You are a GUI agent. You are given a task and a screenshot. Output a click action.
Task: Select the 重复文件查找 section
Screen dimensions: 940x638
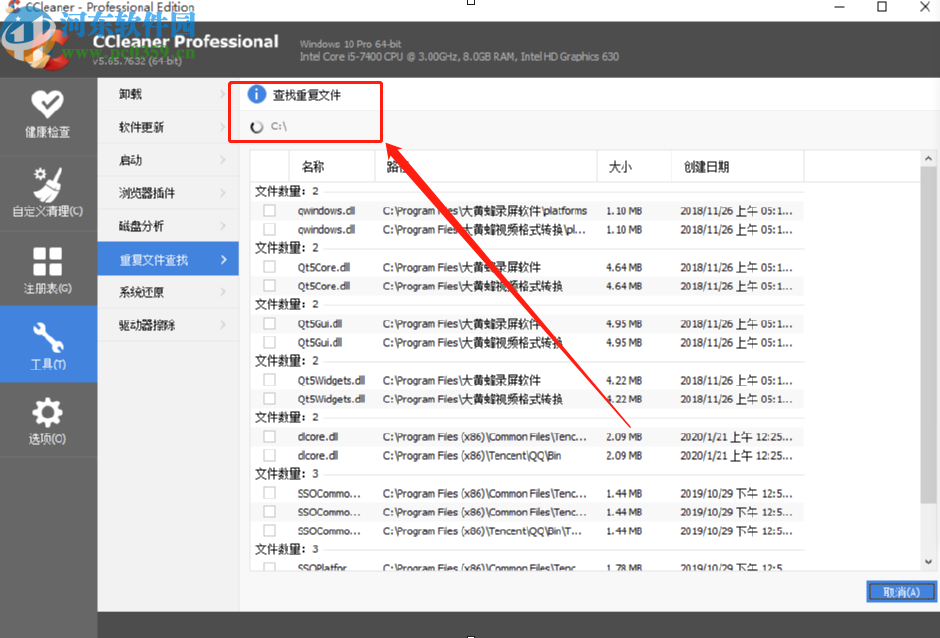pos(168,259)
